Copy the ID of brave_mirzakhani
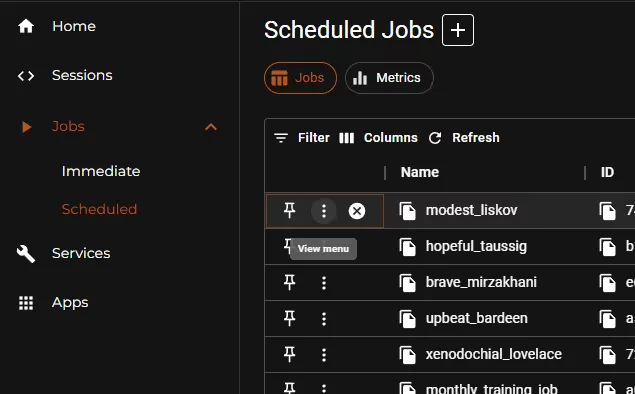Screen dimensions: 635x394 pos(607,283)
